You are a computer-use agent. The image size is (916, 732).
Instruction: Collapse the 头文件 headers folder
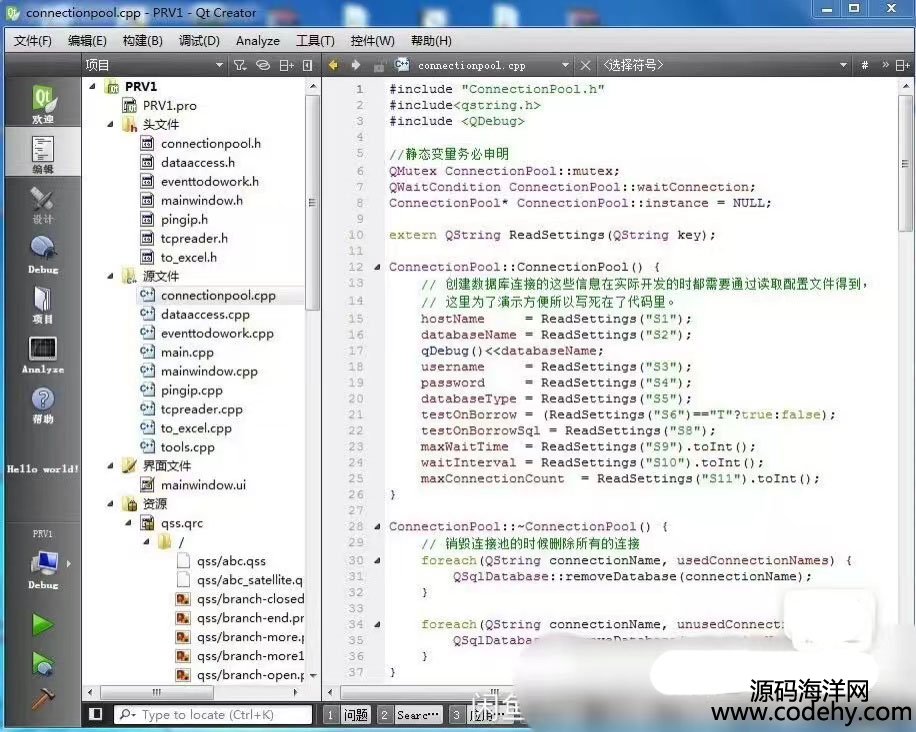pyautogui.click(x=110, y=124)
